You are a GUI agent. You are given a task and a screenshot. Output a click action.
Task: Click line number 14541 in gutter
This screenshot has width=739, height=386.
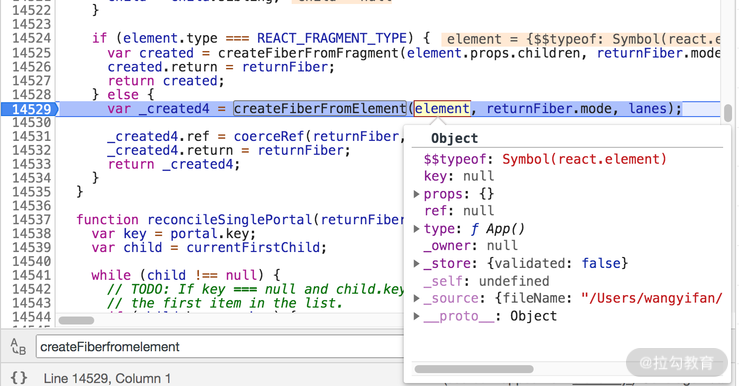(x=31, y=275)
